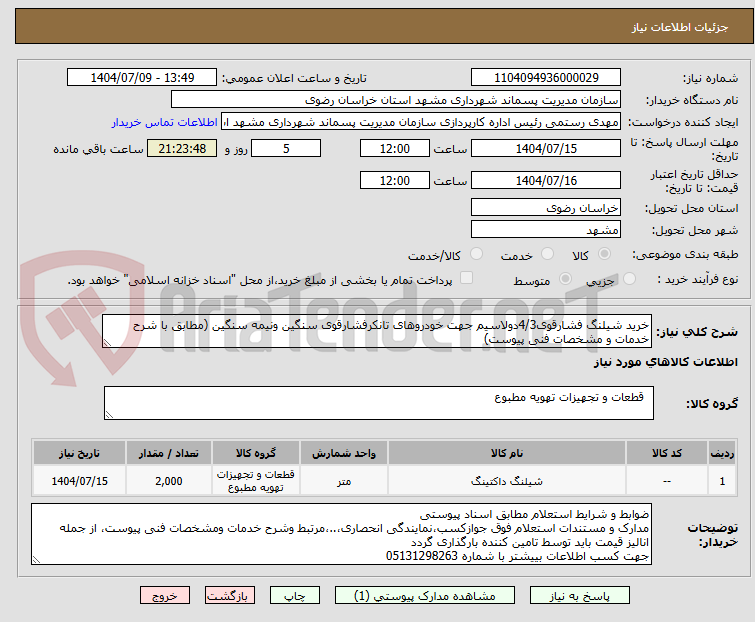Click the 'بازگشت' back button
The width and height of the screenshot is (755, 622).
coord(230,596)
